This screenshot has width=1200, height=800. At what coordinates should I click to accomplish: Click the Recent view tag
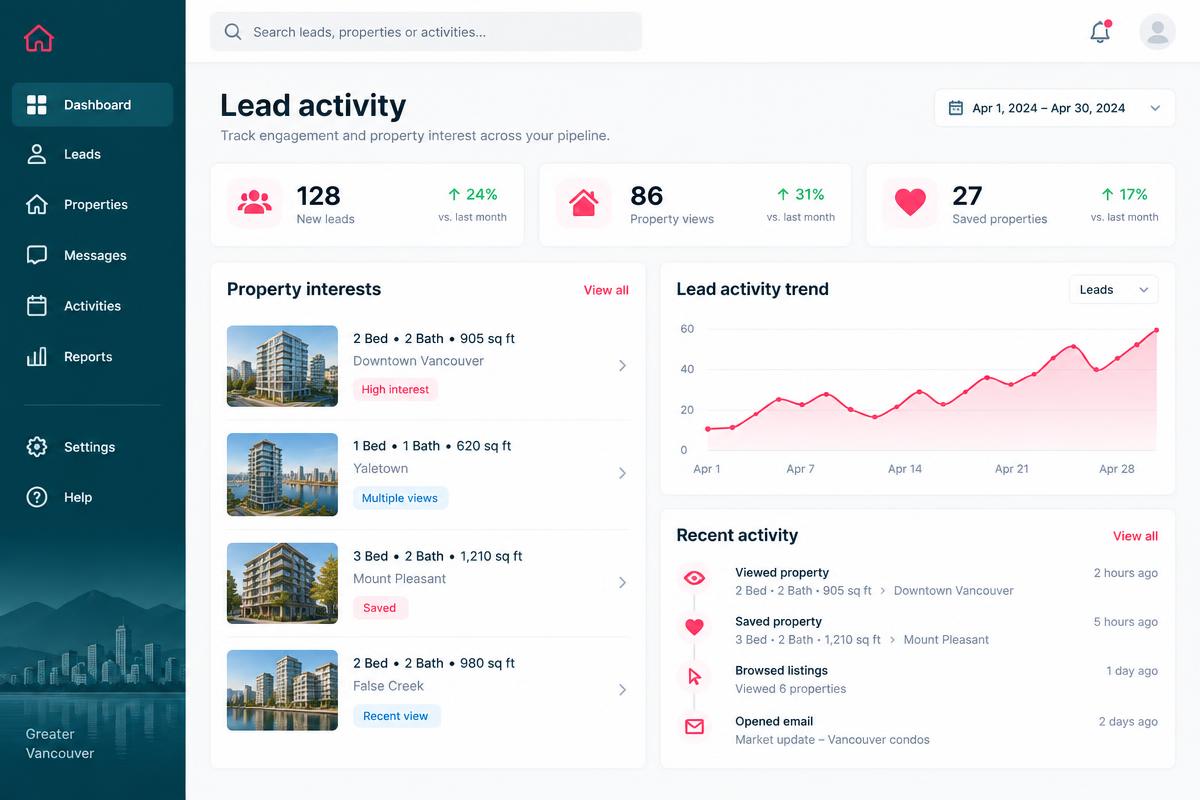(x=396, y=716)
